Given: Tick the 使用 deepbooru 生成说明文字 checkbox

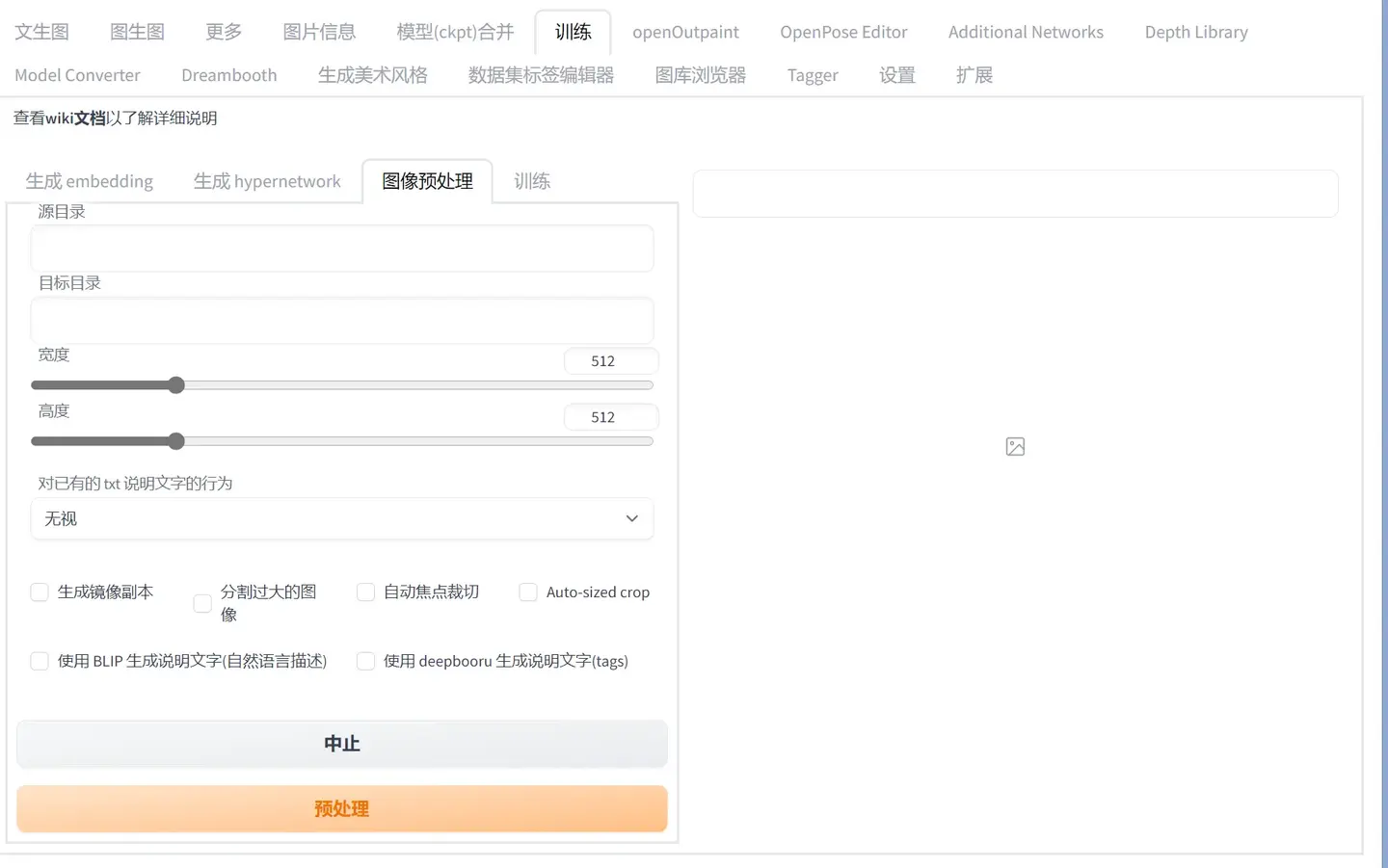Looking at the screenshot, I should 365,661.
